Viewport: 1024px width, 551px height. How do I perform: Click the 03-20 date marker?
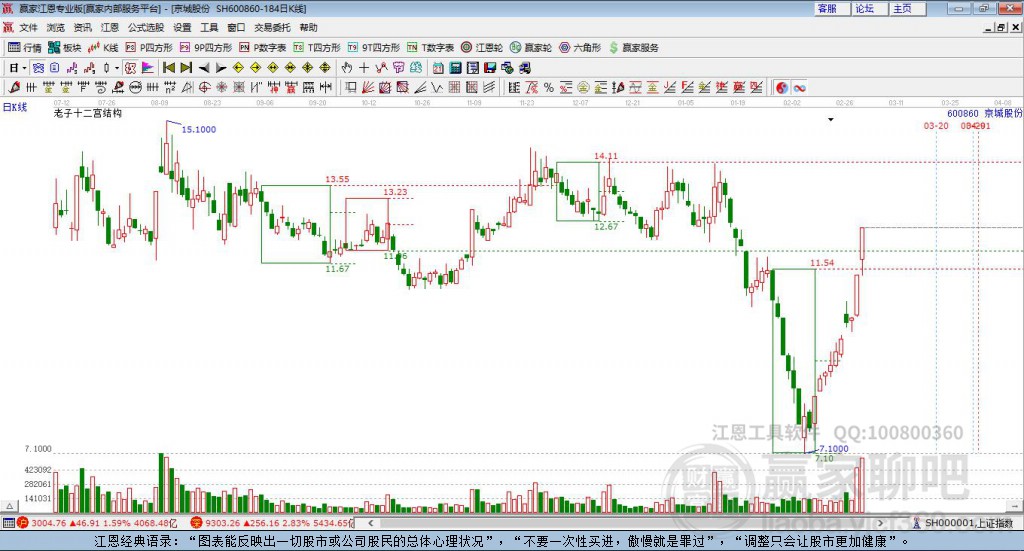936,125
